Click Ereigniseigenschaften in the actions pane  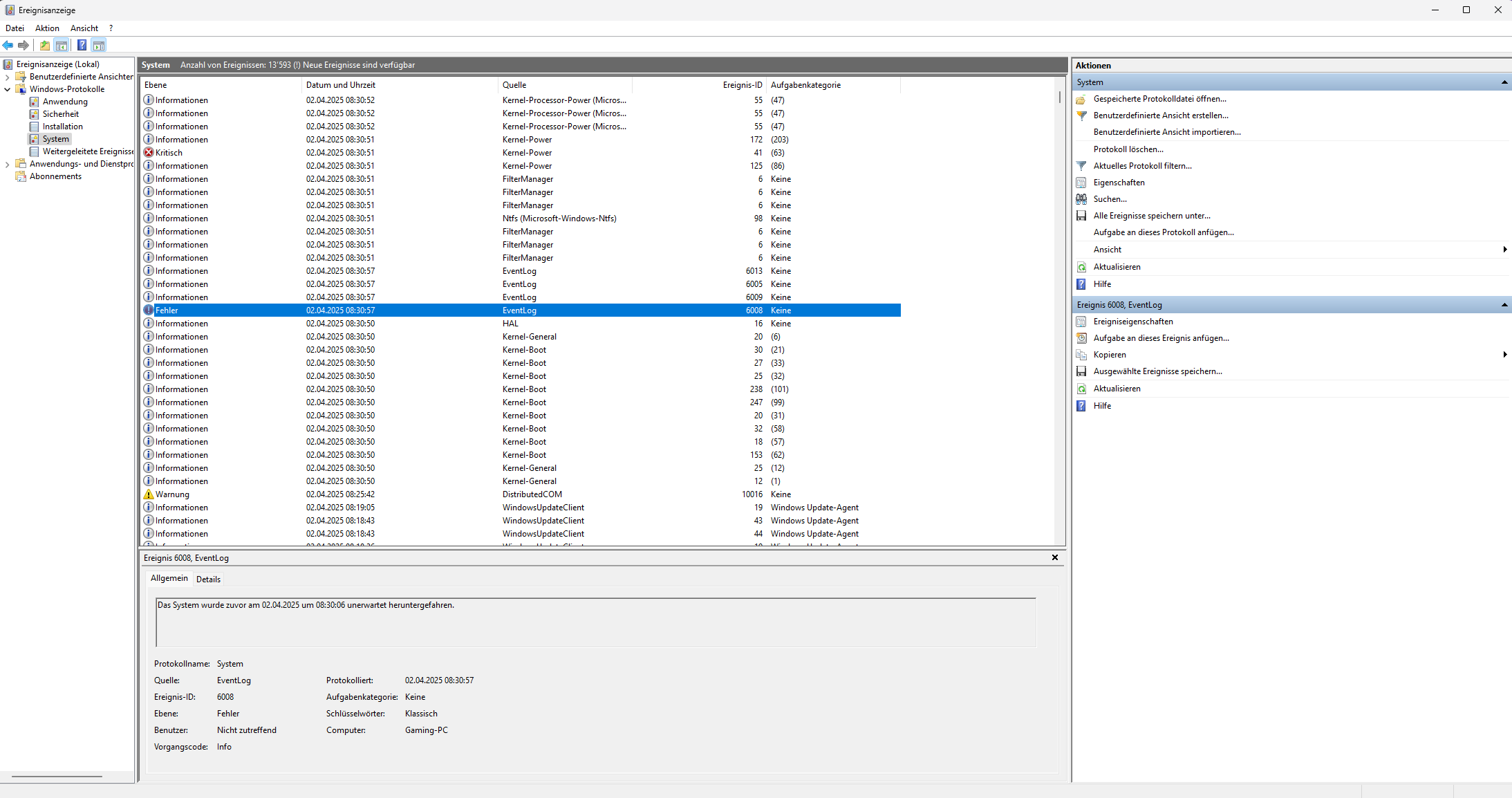[1133, 322]
